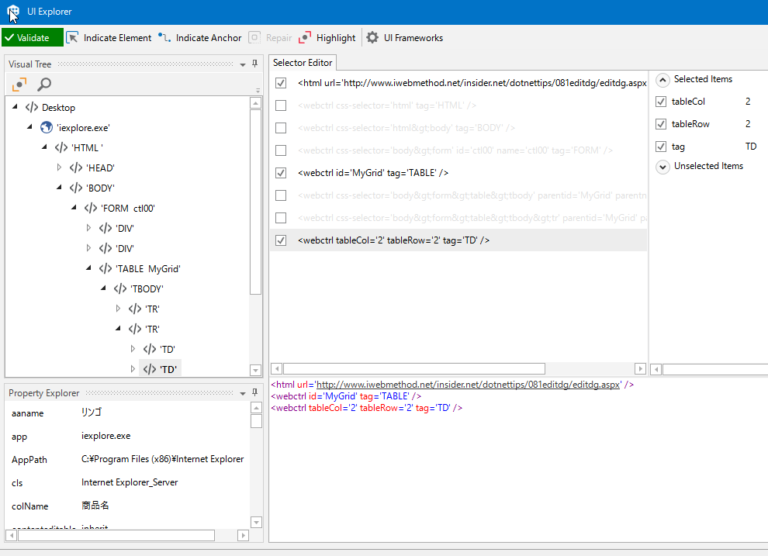Click the Indicate Element tool icon
The height and width of the screenshot is (556, 768).
pos(73,38)
